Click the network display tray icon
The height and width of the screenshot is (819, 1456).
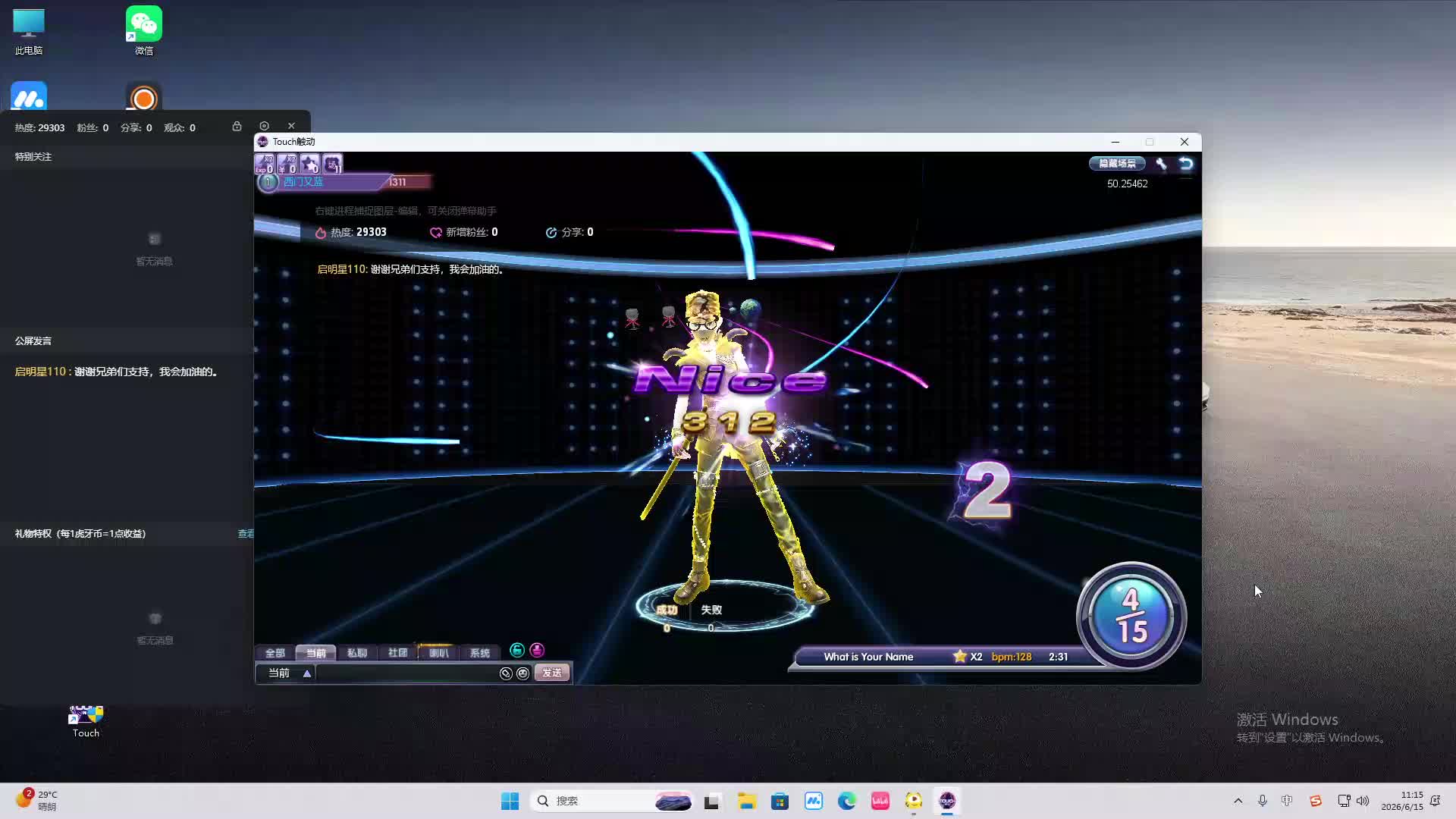(x=1344, y=801)
